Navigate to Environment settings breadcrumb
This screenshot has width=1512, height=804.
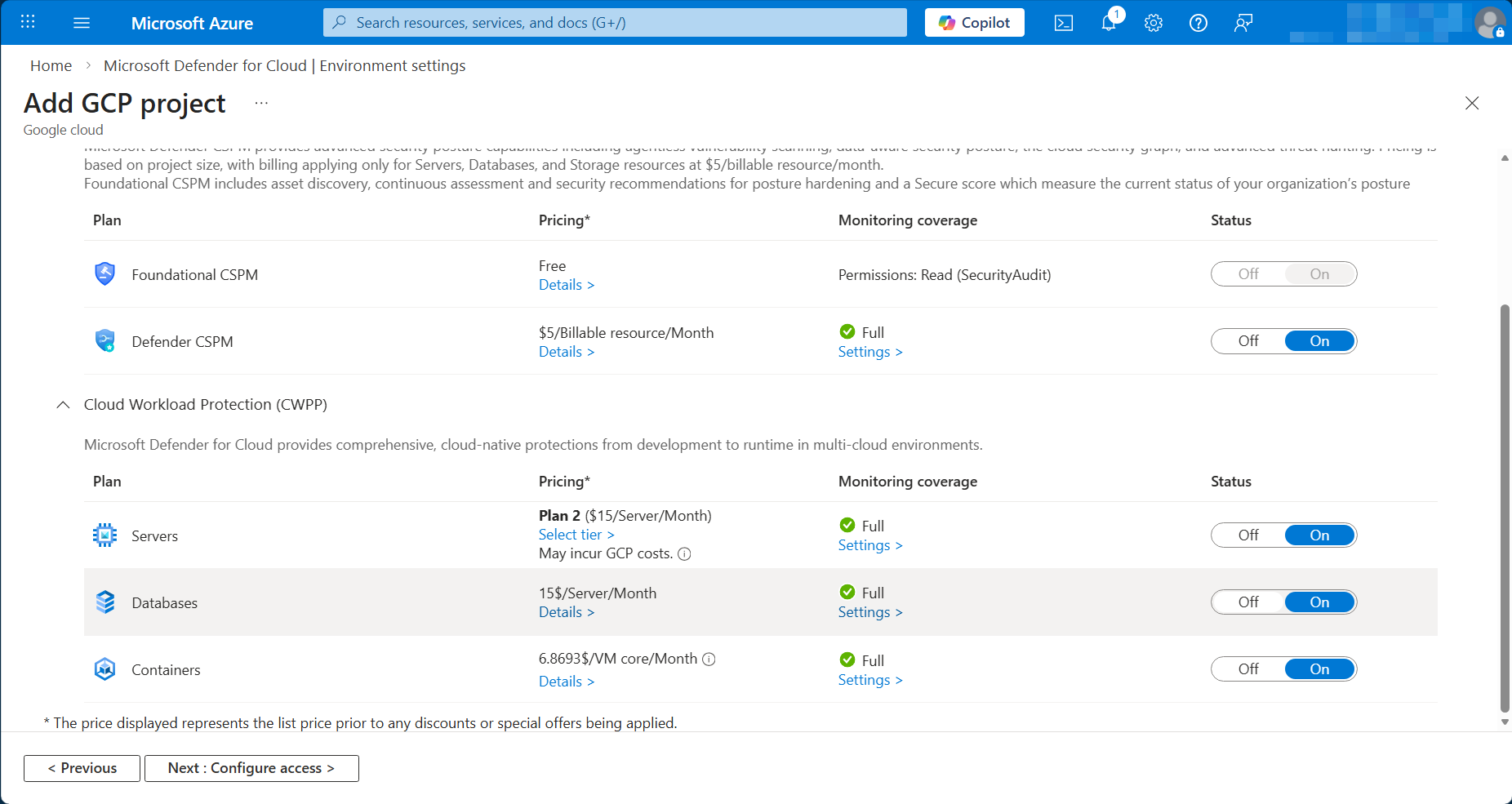[x=284, y=66]
